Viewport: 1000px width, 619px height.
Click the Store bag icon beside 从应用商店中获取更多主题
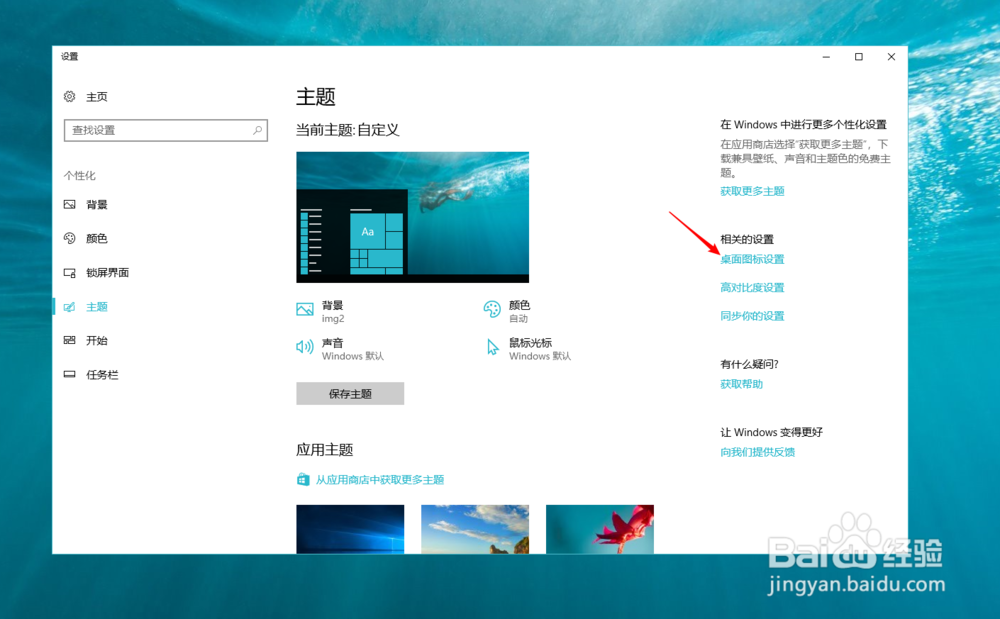pos(303,479)
